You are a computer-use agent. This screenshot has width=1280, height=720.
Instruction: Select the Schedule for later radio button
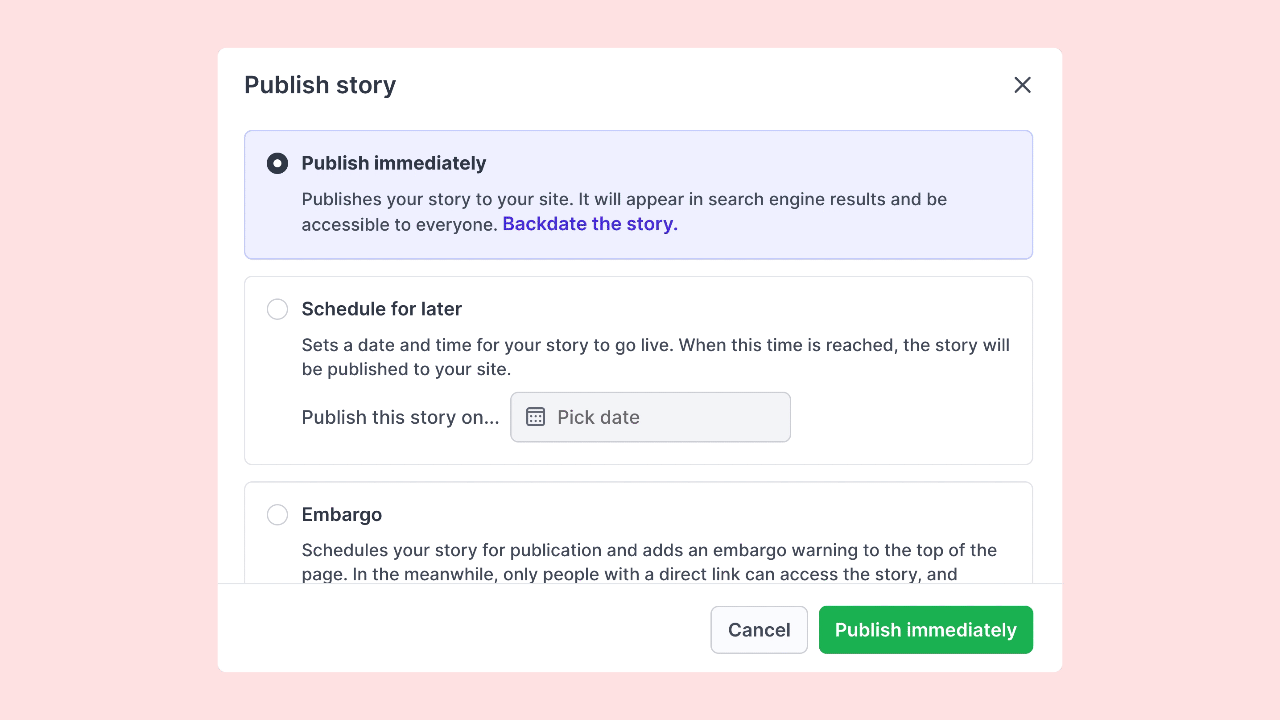click(x=277, y=309)
